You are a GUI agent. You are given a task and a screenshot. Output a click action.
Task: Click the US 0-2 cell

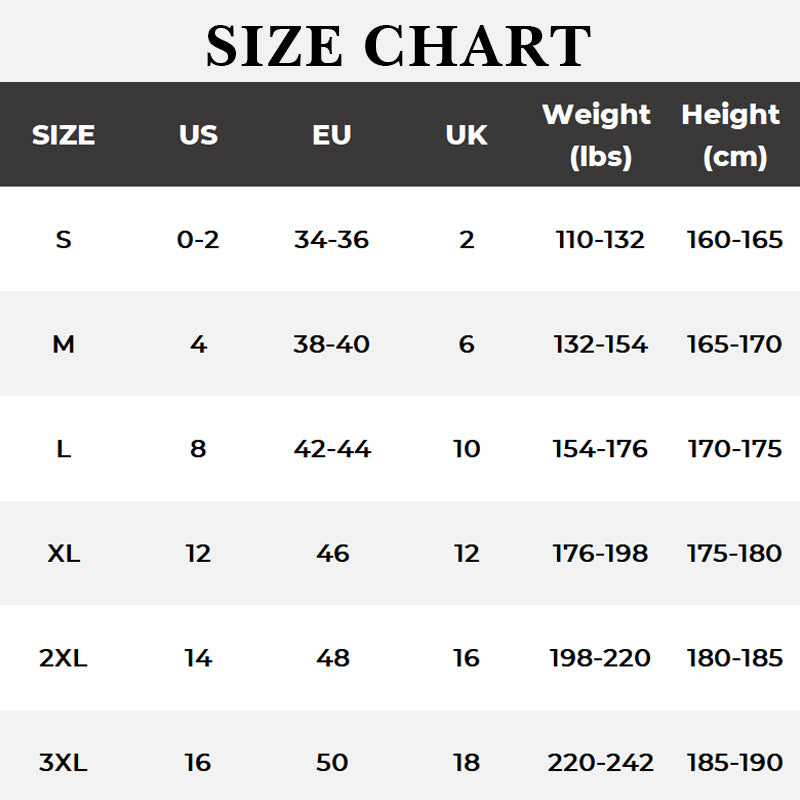point(198,240)
